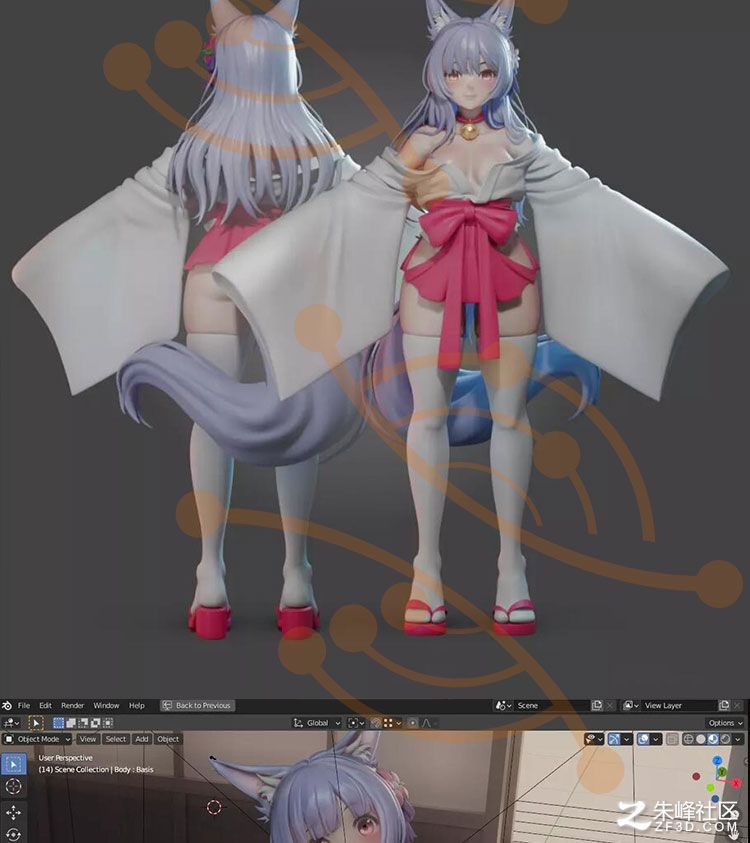Image resolution: width=750 pixels, height=843 pixels.
Task: Open the Render menu
Action: pos(73,705)
